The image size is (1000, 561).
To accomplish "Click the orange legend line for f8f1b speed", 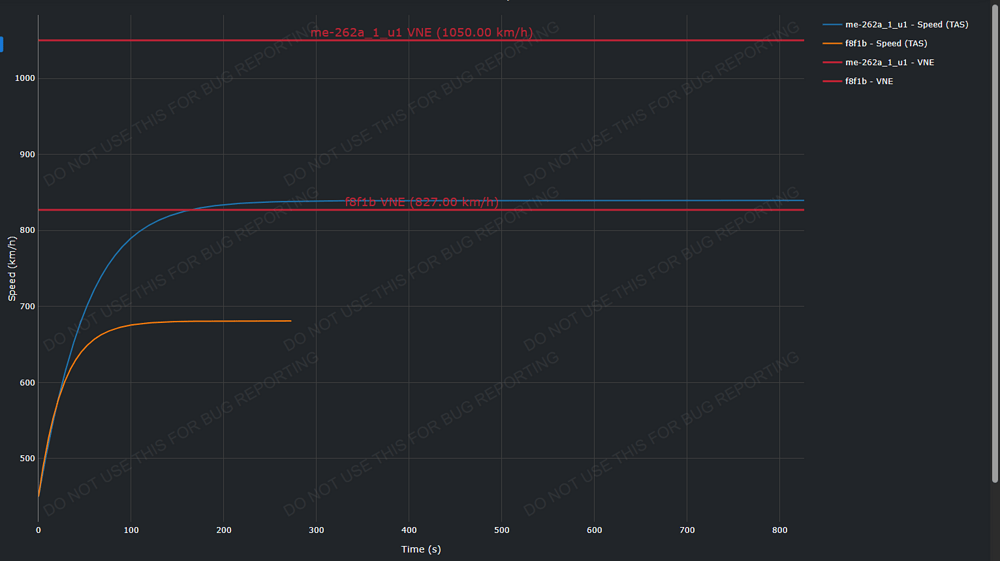I will 832,43.
